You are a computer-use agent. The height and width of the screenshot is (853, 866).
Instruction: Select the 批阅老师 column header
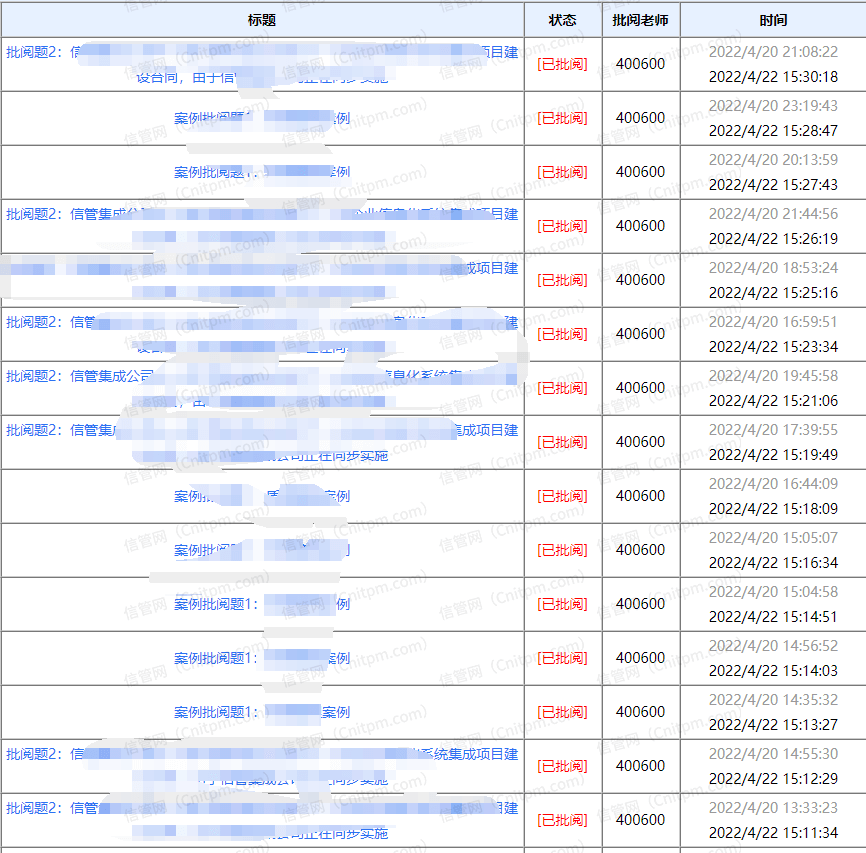(640, 20)
